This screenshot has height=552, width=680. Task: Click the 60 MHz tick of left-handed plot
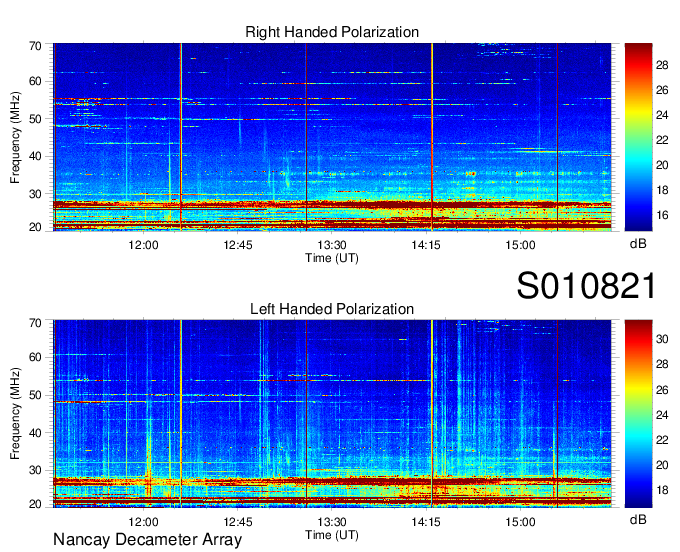coord(36,358)
